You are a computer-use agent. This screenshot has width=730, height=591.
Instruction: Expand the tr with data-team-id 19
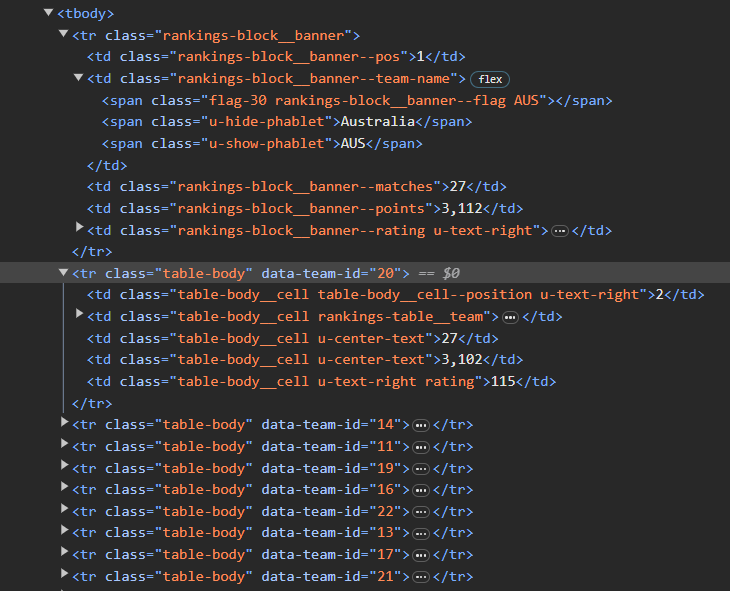point(64,467)
